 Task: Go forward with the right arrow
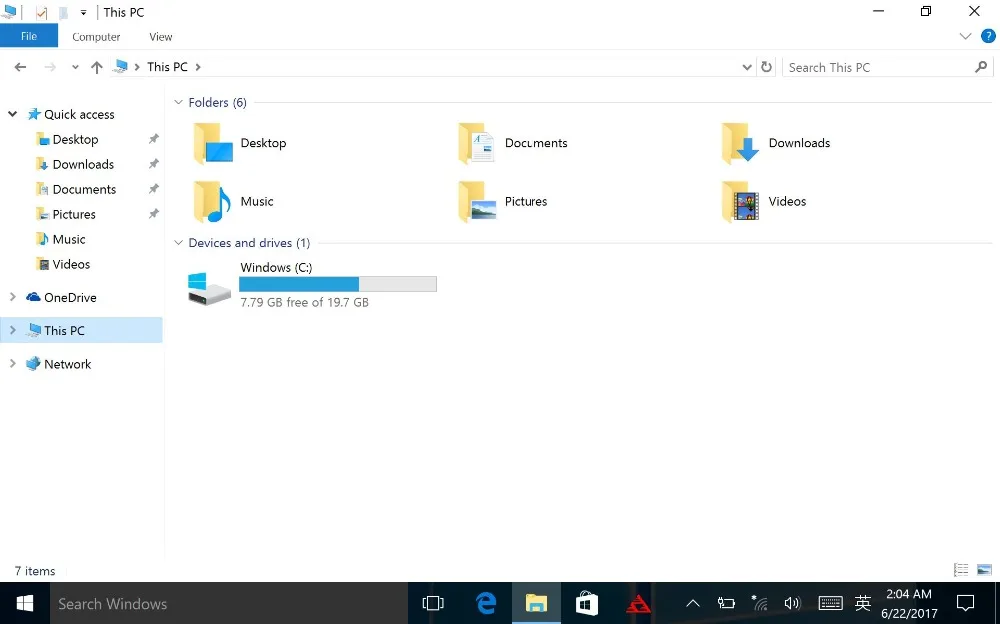[50, 67]
